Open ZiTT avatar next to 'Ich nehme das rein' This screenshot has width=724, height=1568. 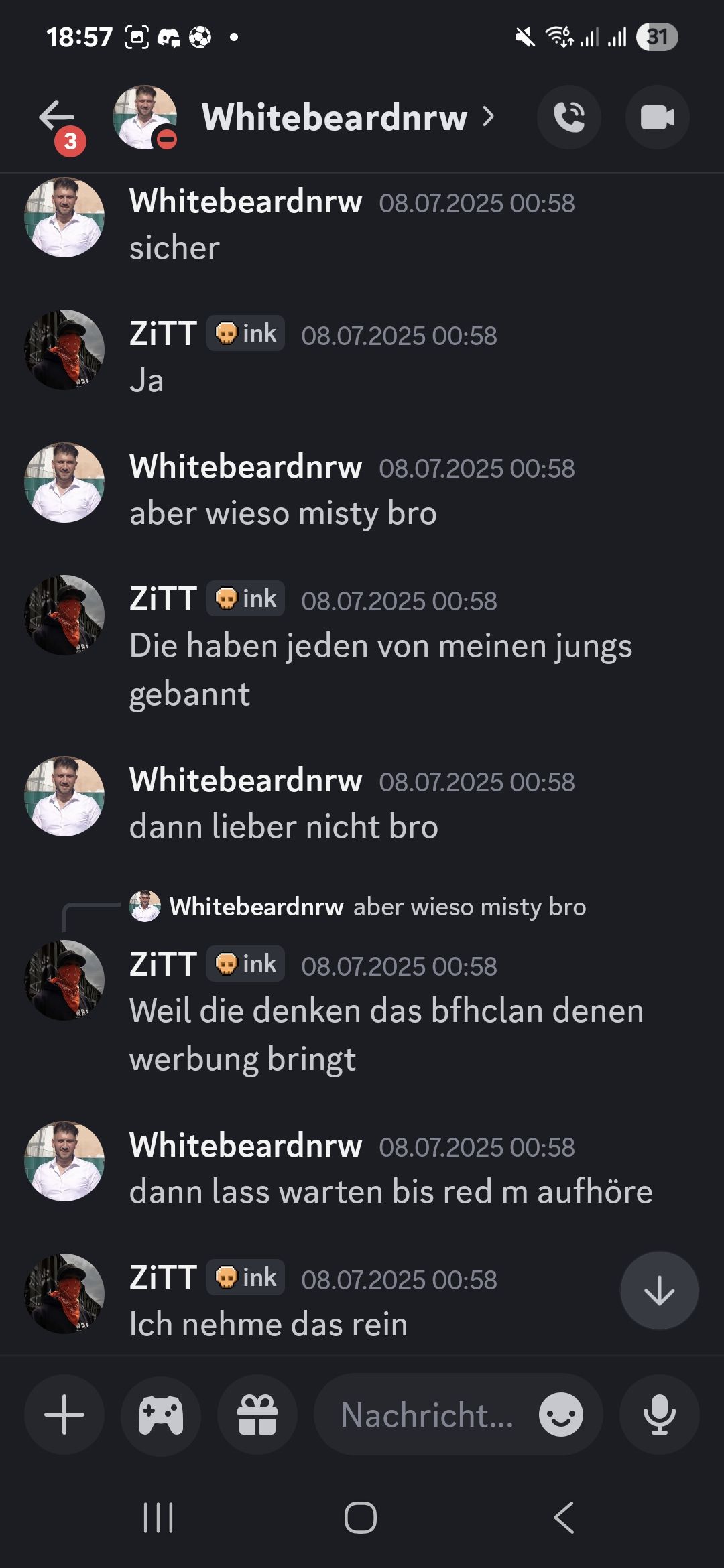coord(64,1293)
